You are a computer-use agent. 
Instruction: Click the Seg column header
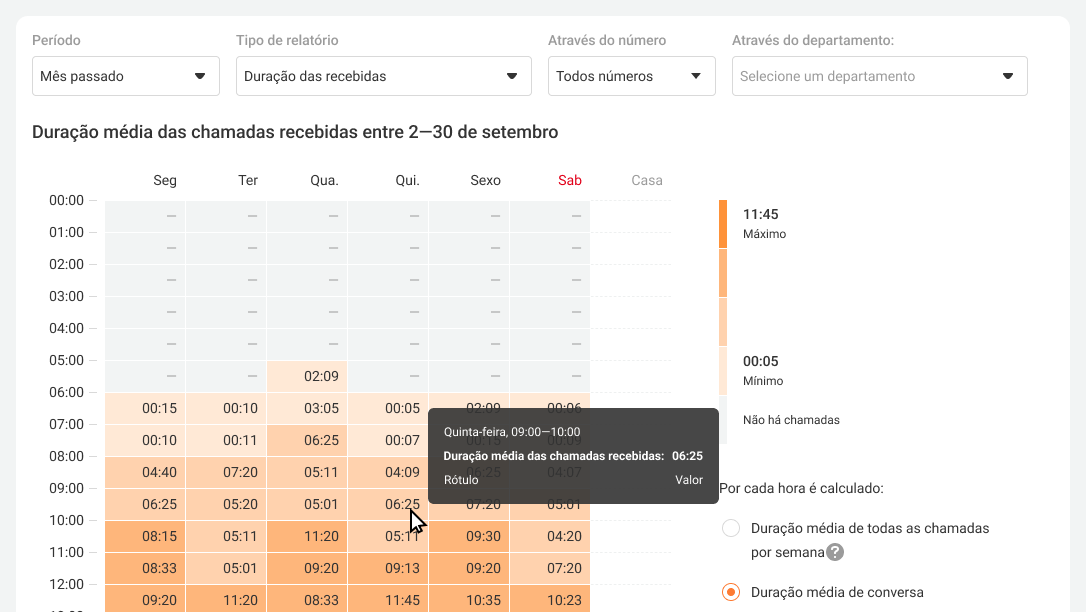click(165, 181)
